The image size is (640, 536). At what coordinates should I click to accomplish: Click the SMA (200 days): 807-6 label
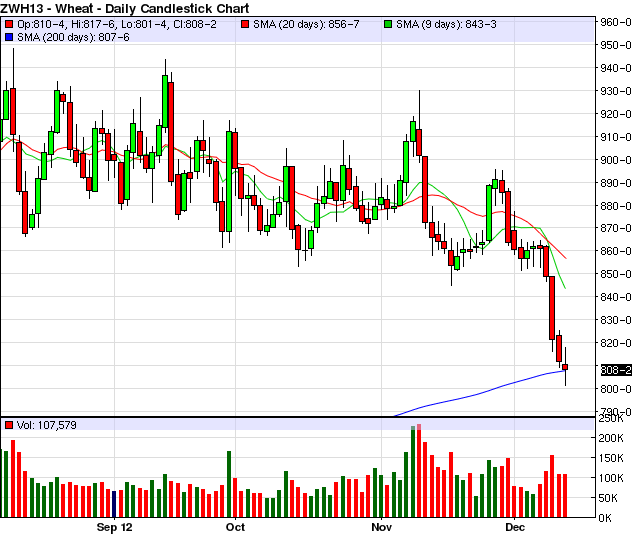pos(73,38)
